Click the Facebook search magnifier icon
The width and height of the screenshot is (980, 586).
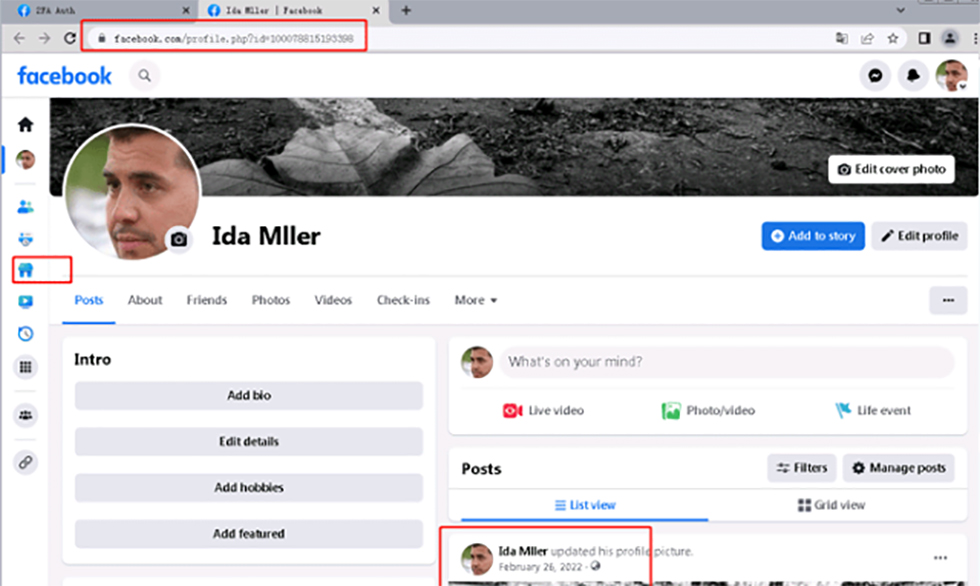(x=145, y=76)
